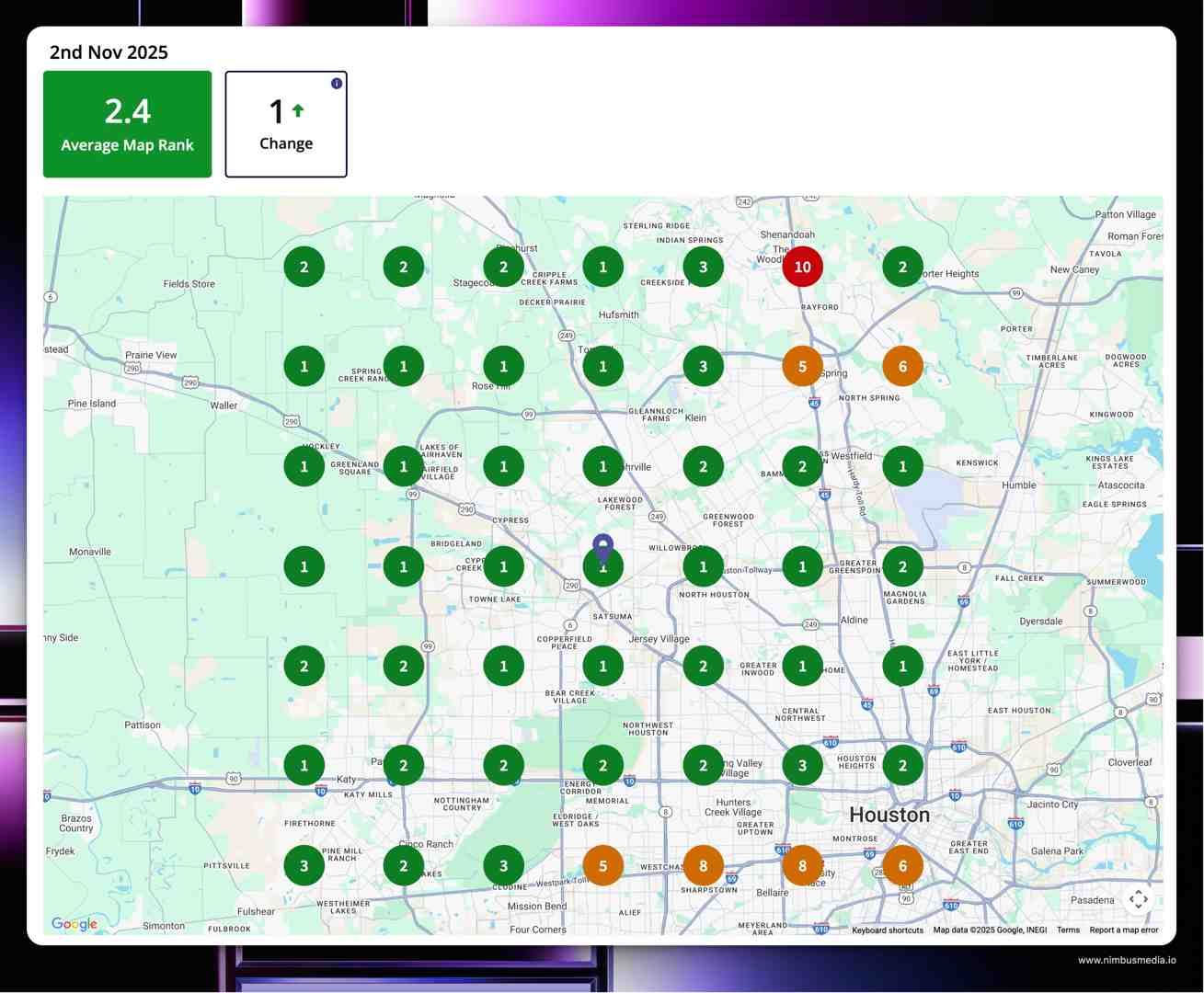
Task: Click Report a map error link
Action: coord(1123,930)
